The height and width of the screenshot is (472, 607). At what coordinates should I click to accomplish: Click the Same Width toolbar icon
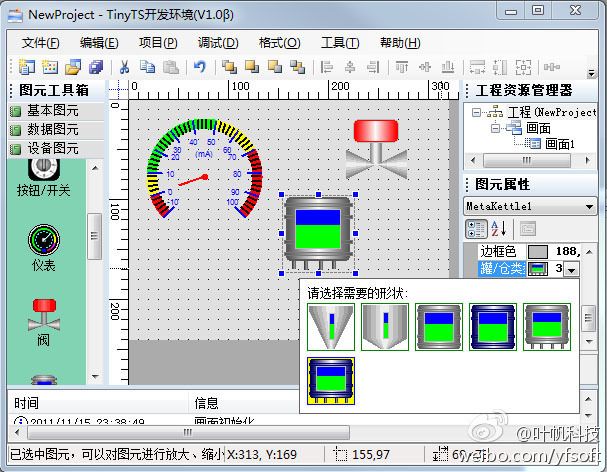(x=477, y=67)
